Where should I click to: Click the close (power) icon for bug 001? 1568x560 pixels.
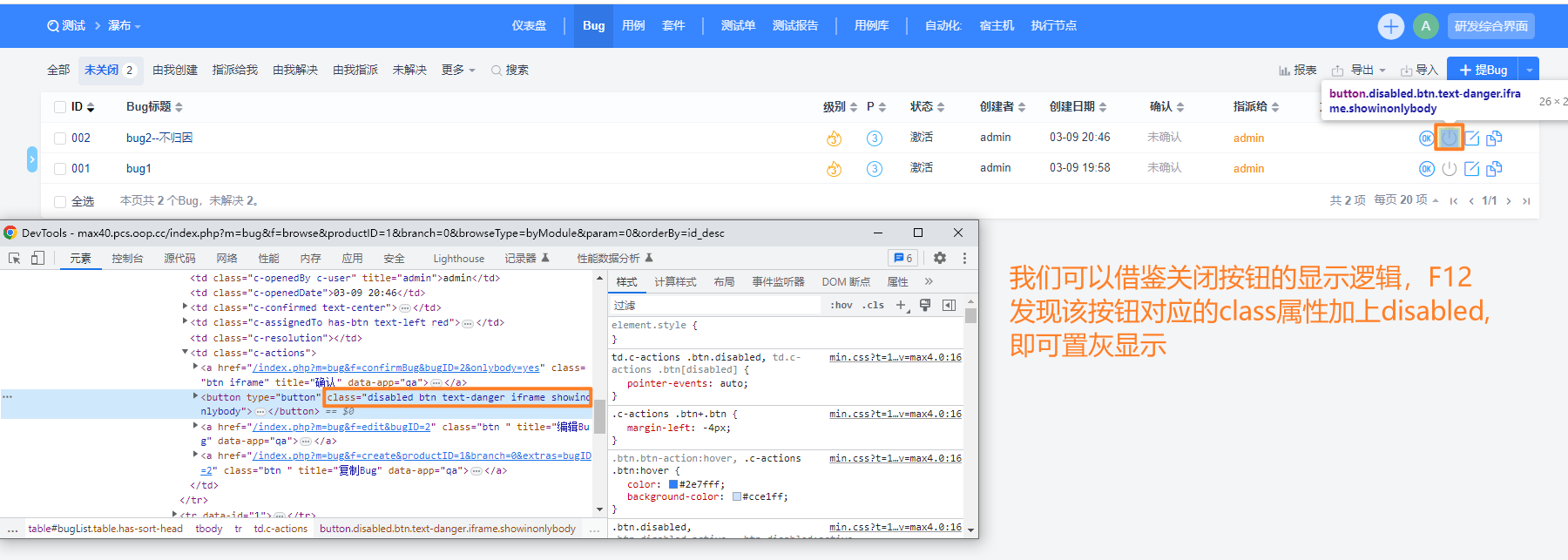(1449, 169)
